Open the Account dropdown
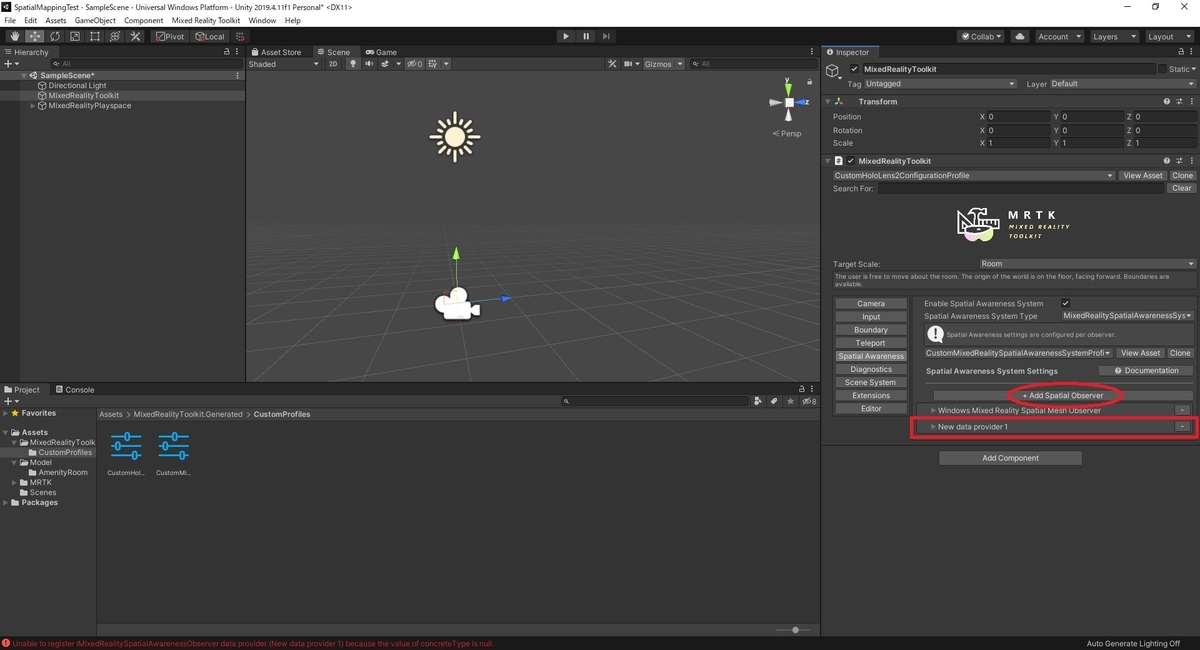 1058,36
